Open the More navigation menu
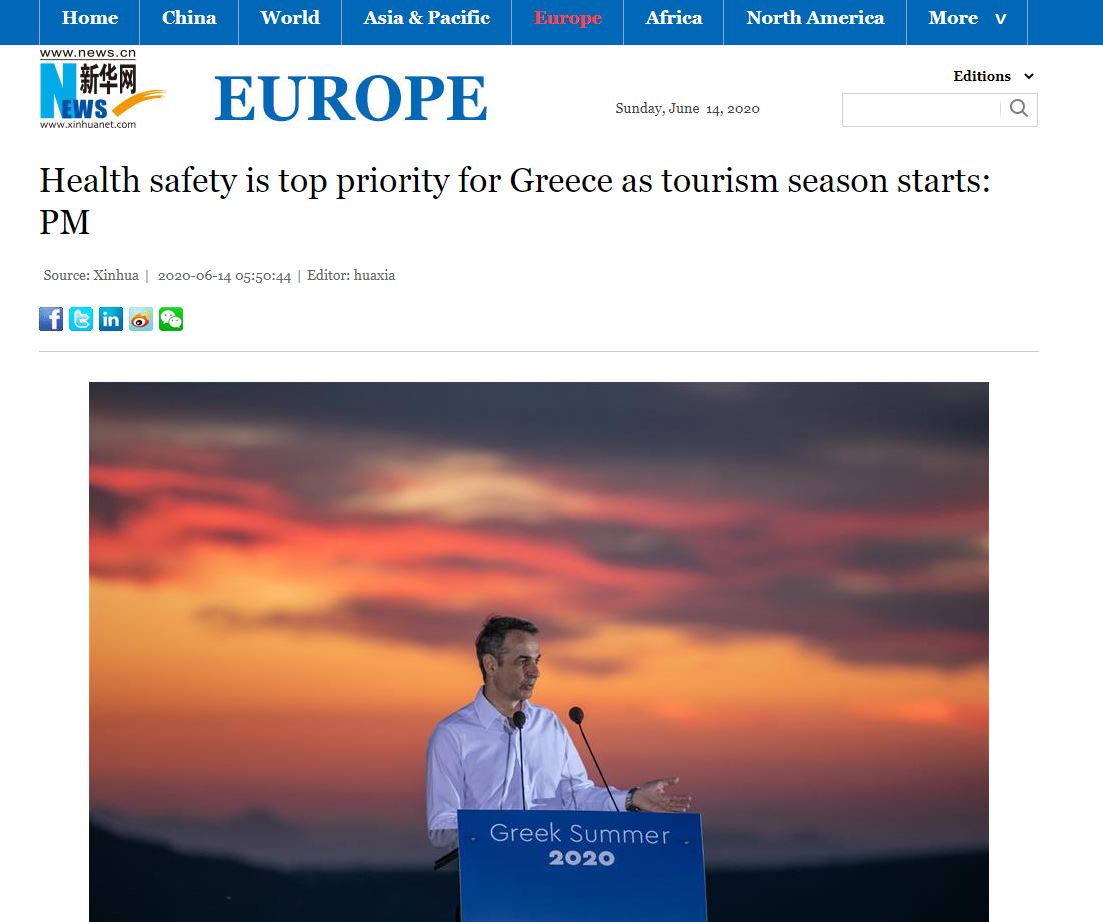Screen dimensions: 1103x922 tap(967, 18)
